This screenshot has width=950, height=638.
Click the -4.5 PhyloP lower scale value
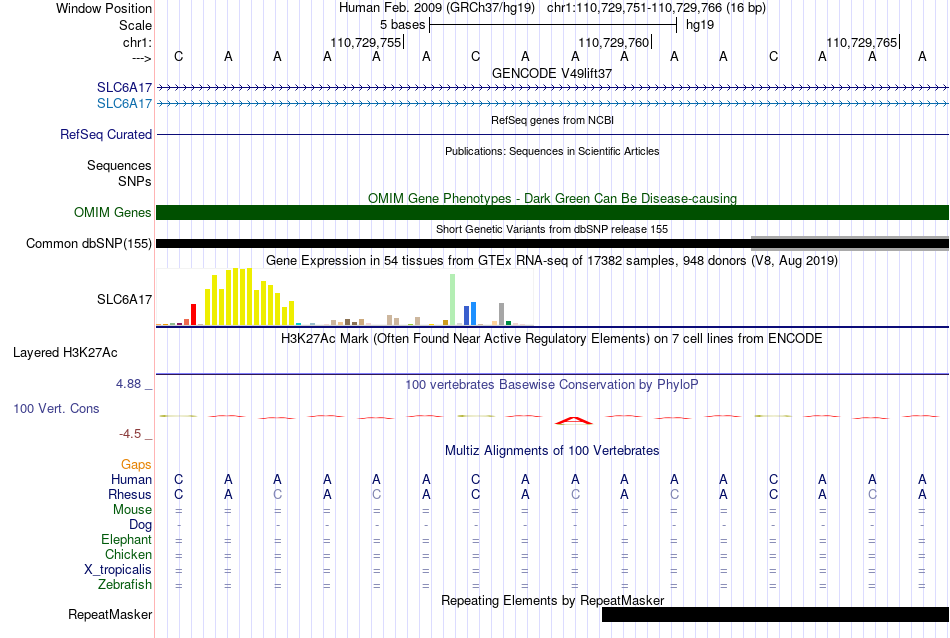(130, 434)
